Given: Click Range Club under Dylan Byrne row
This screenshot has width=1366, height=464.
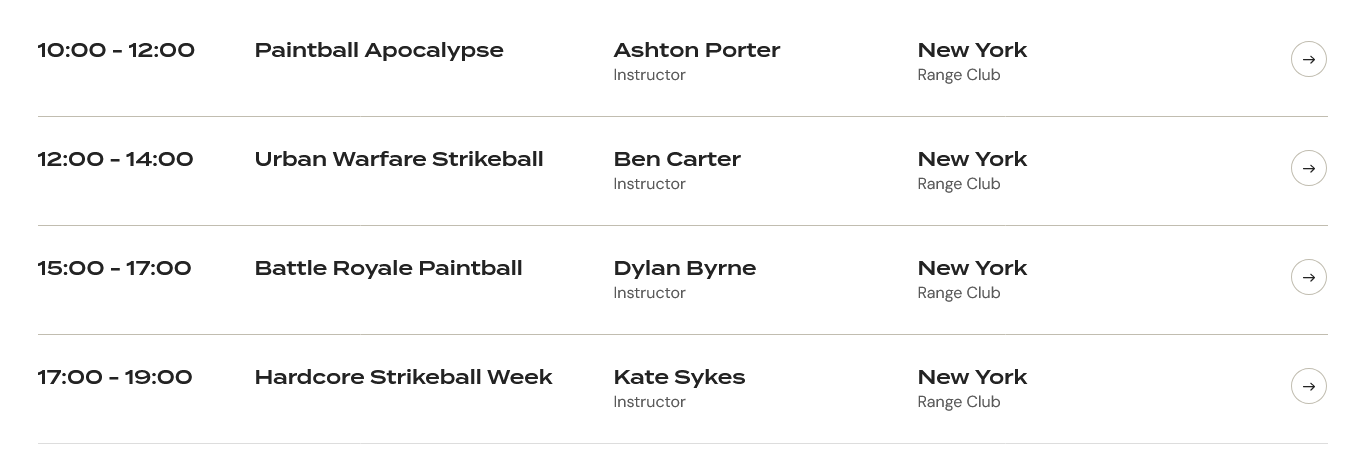Looking at the screenshot, I should pyautogui.click(x=958, y=293).
